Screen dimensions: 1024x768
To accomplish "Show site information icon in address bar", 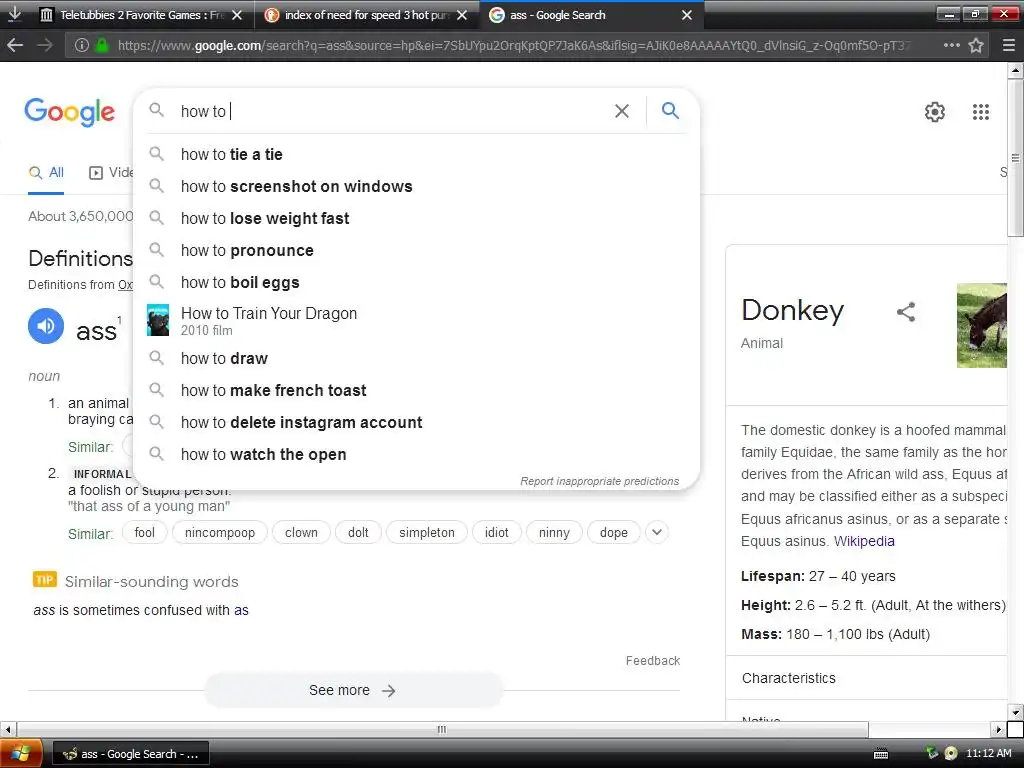I will pos(82,45).
